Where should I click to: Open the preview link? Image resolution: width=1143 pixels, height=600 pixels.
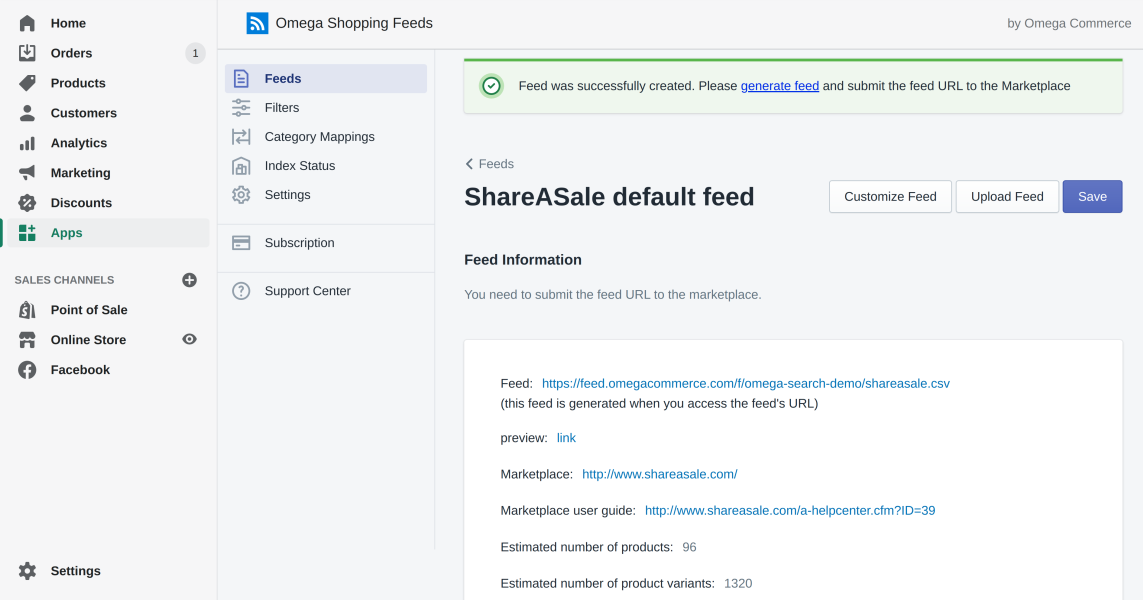[566, 438]
